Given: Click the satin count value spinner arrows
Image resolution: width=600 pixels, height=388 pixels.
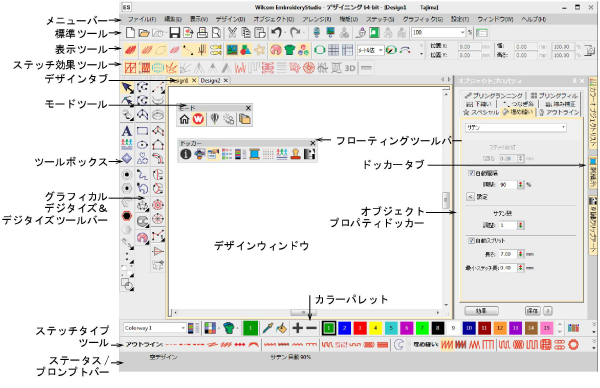Looking at the screenshot, I should coord(520,225).
